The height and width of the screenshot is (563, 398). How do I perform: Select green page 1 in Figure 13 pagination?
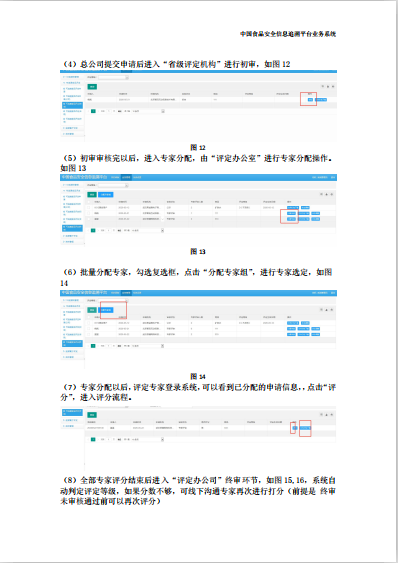pyautogui.click(x=93, y=230)
